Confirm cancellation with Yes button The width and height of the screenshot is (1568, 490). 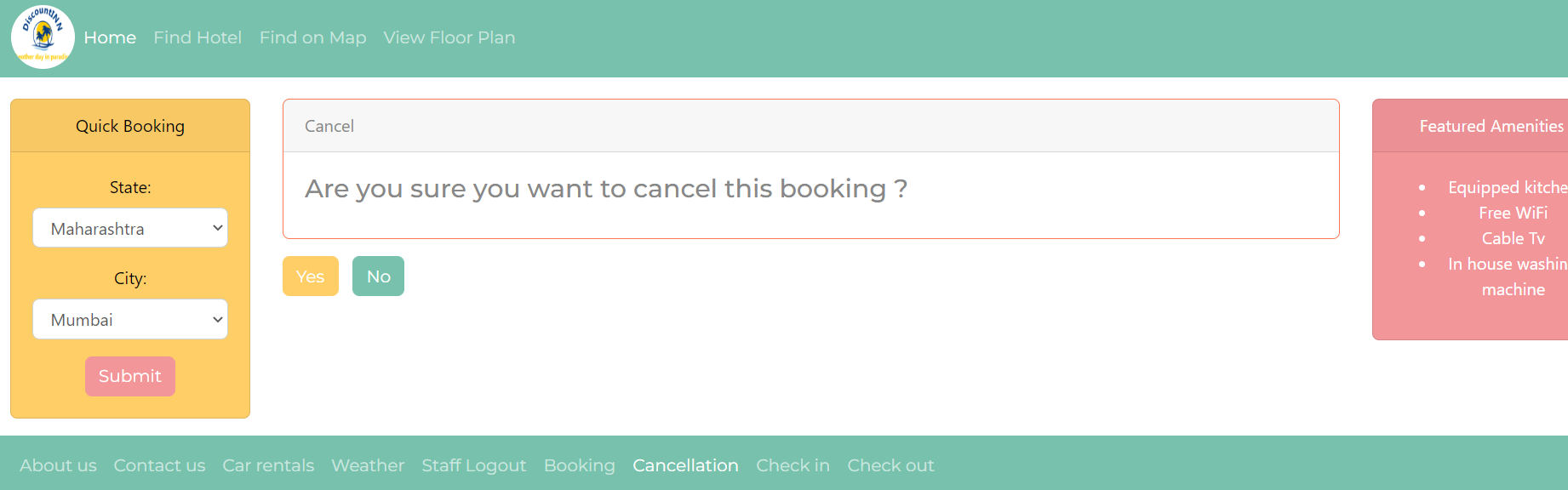[x=310, y=276]
